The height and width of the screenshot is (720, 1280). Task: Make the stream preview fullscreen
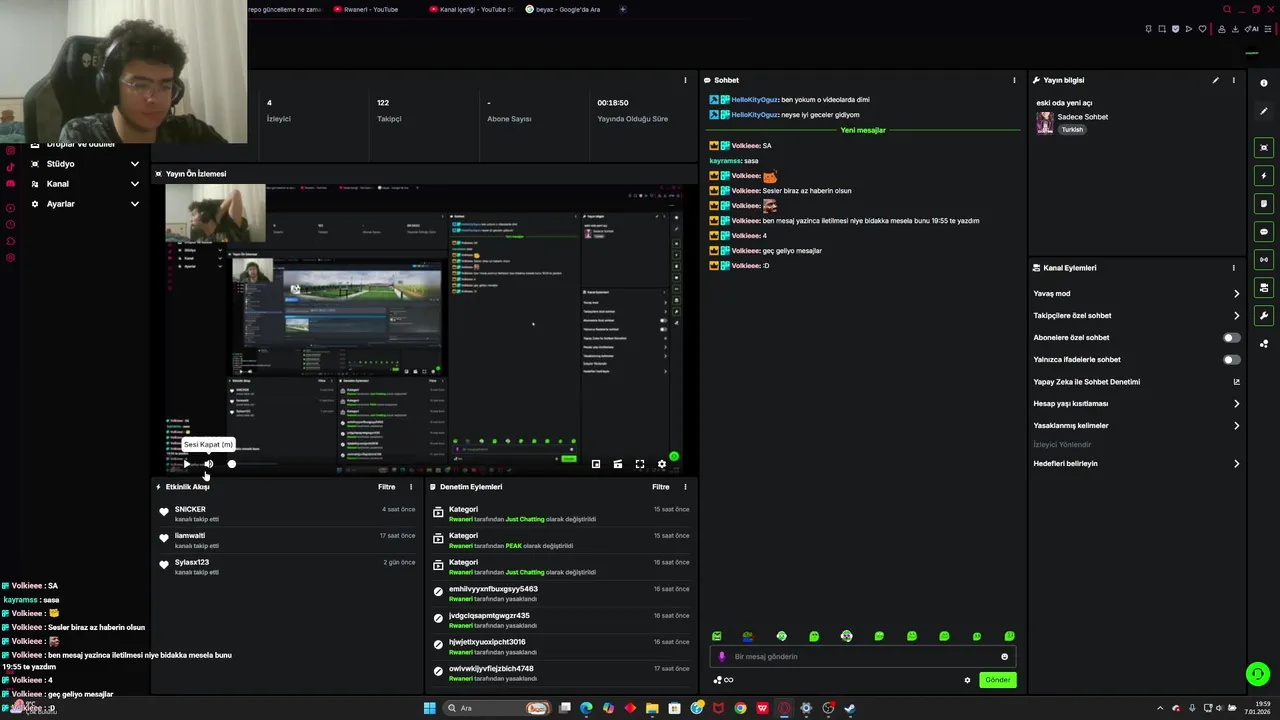pos(640,464)
